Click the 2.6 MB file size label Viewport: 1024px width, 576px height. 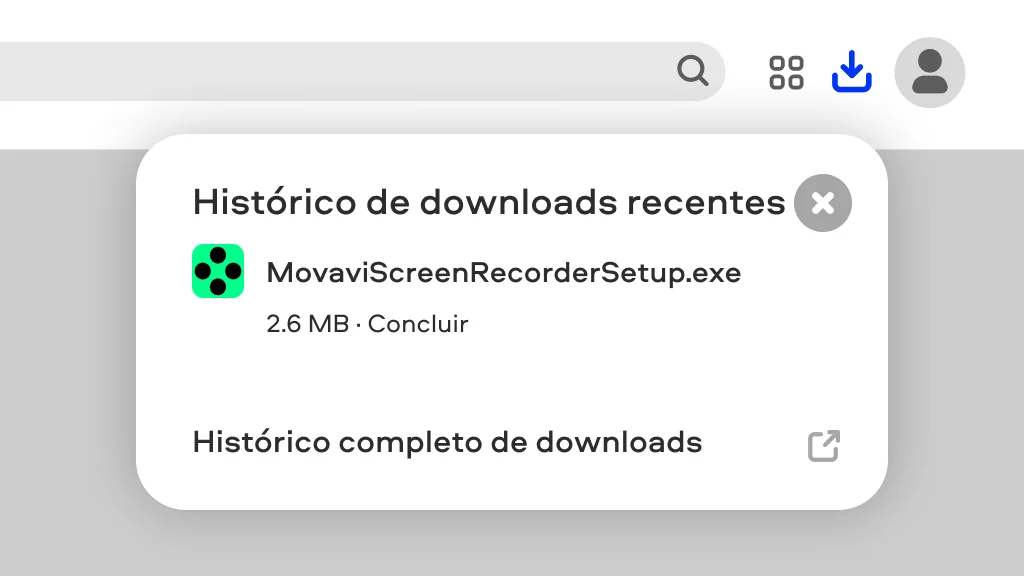[308, 324]
